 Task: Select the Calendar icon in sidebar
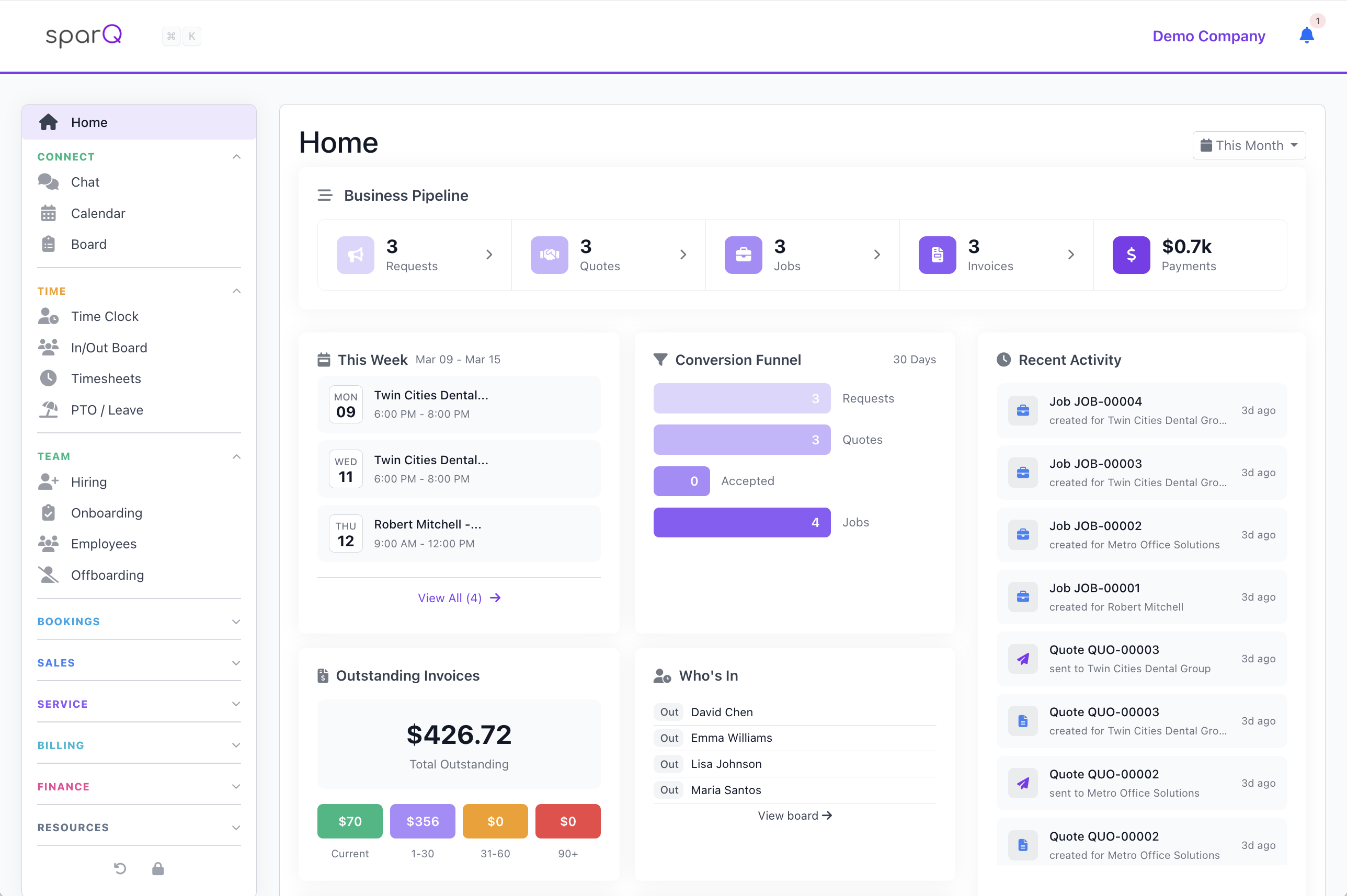pyautogui.click(x=49, y=213)
